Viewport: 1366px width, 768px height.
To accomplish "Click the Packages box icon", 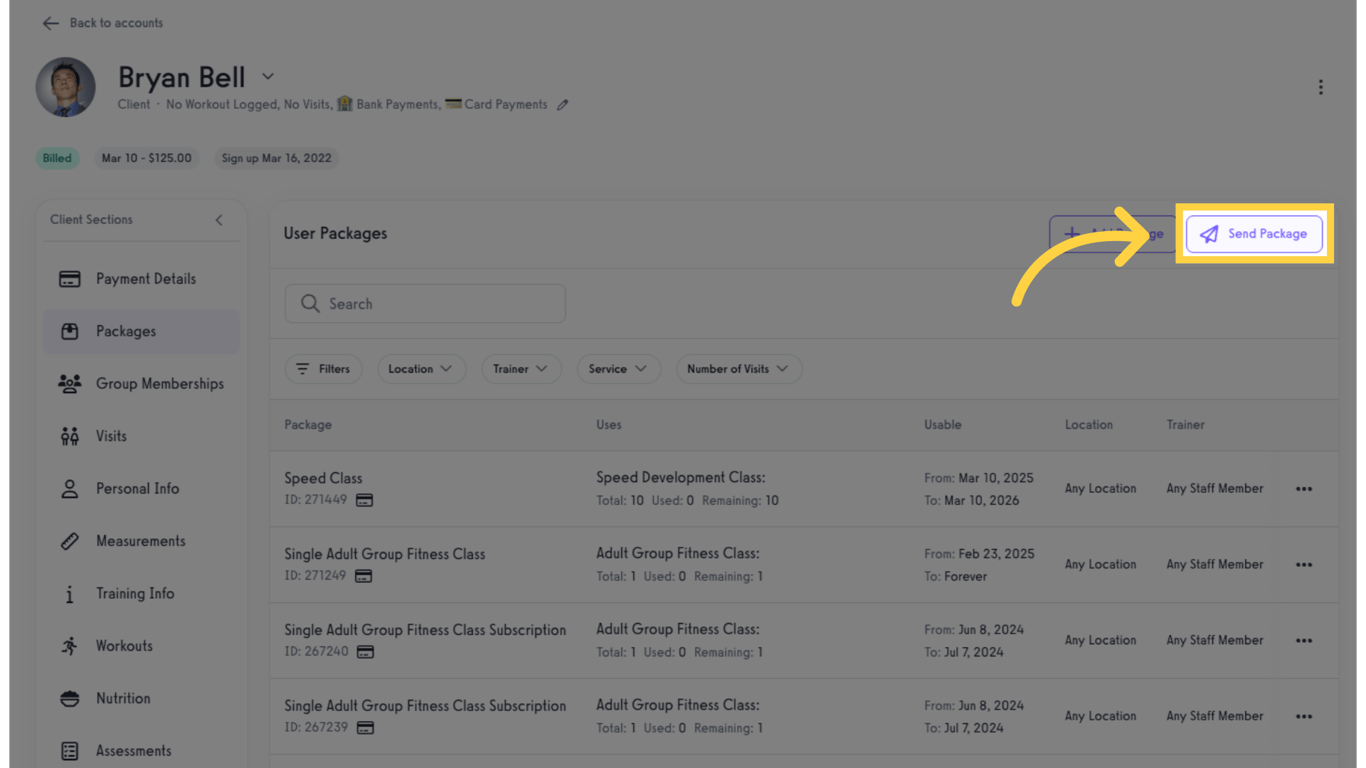I will 69,331.
